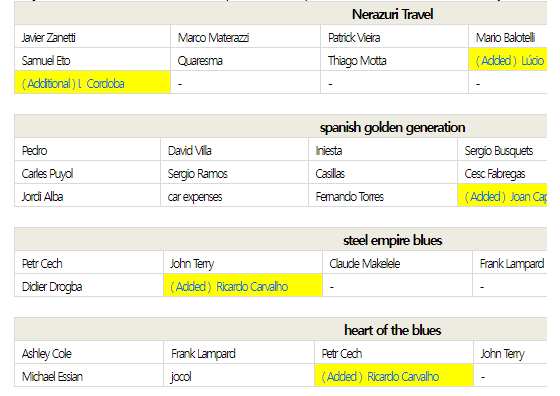Select the Marco Materazzi cell
Screen dimensions: 560x396
tap(245, 37)
